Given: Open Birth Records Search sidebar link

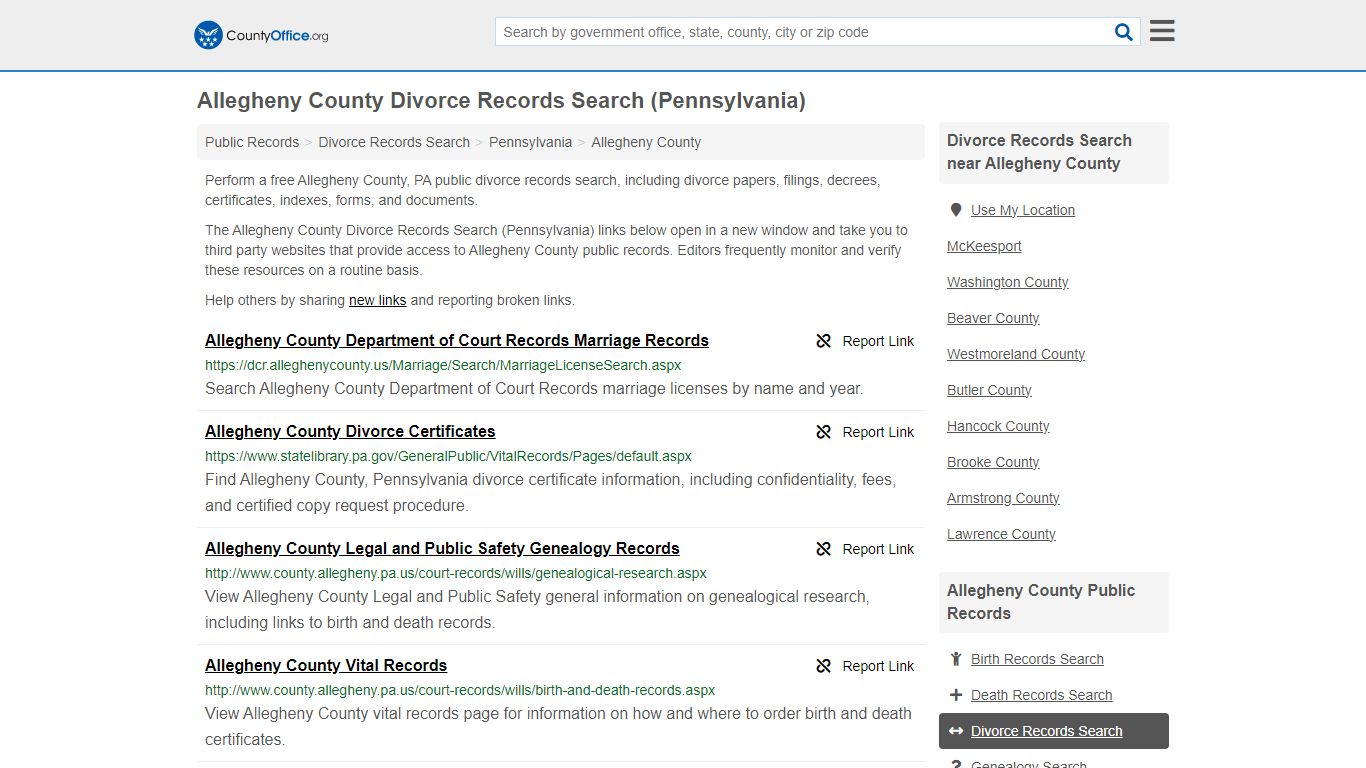Looking at the screenshot, I should (1037, 659).
